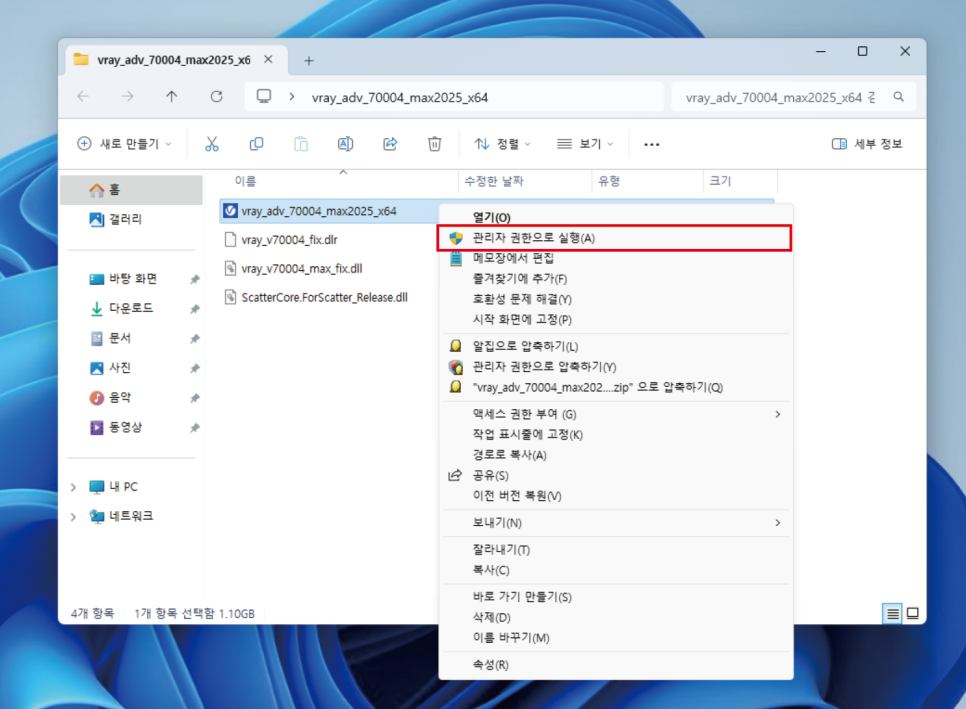The height and width of the screenshot is (709, 966).
Task: Click the PC monitor icon in address bar
Action: point(264,96)
